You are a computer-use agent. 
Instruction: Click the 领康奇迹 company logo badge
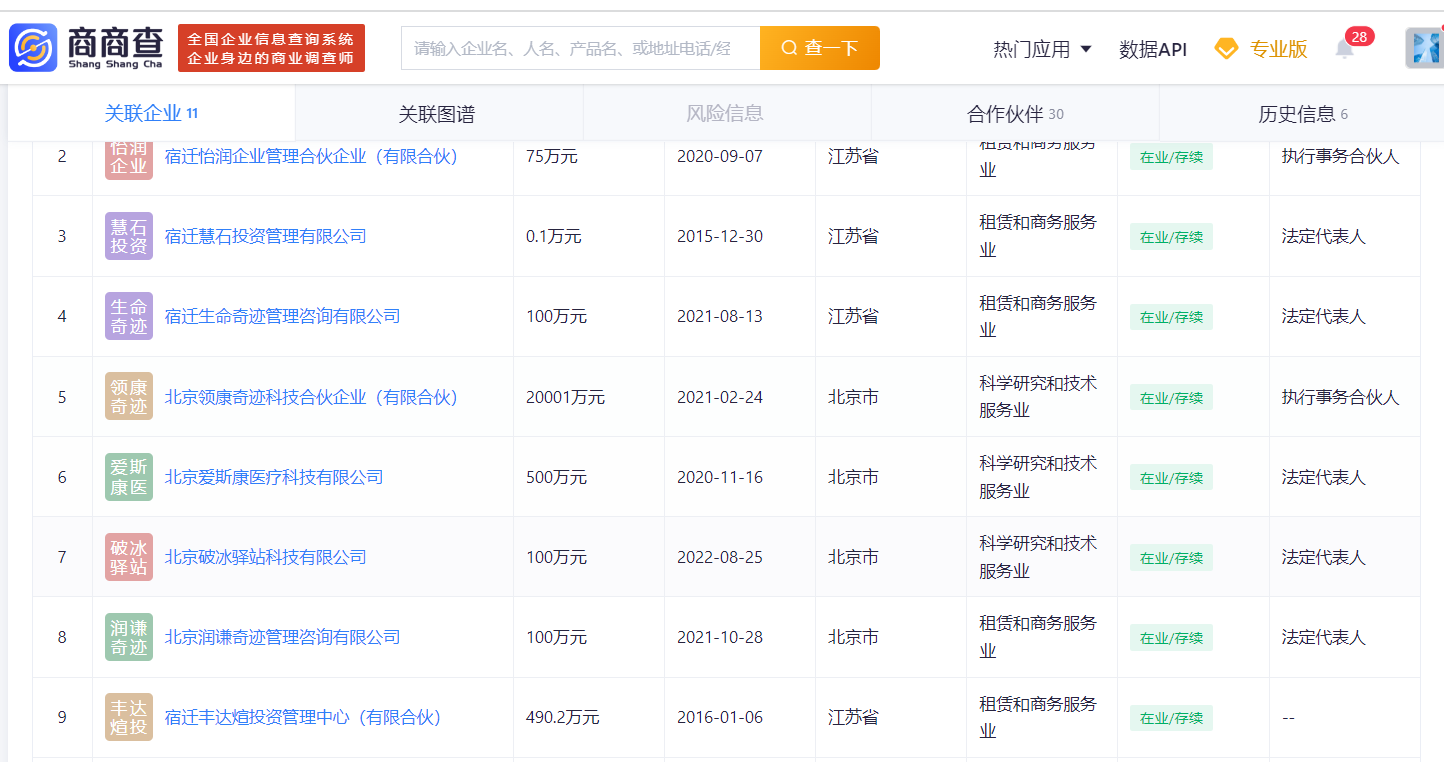[128, 397]
